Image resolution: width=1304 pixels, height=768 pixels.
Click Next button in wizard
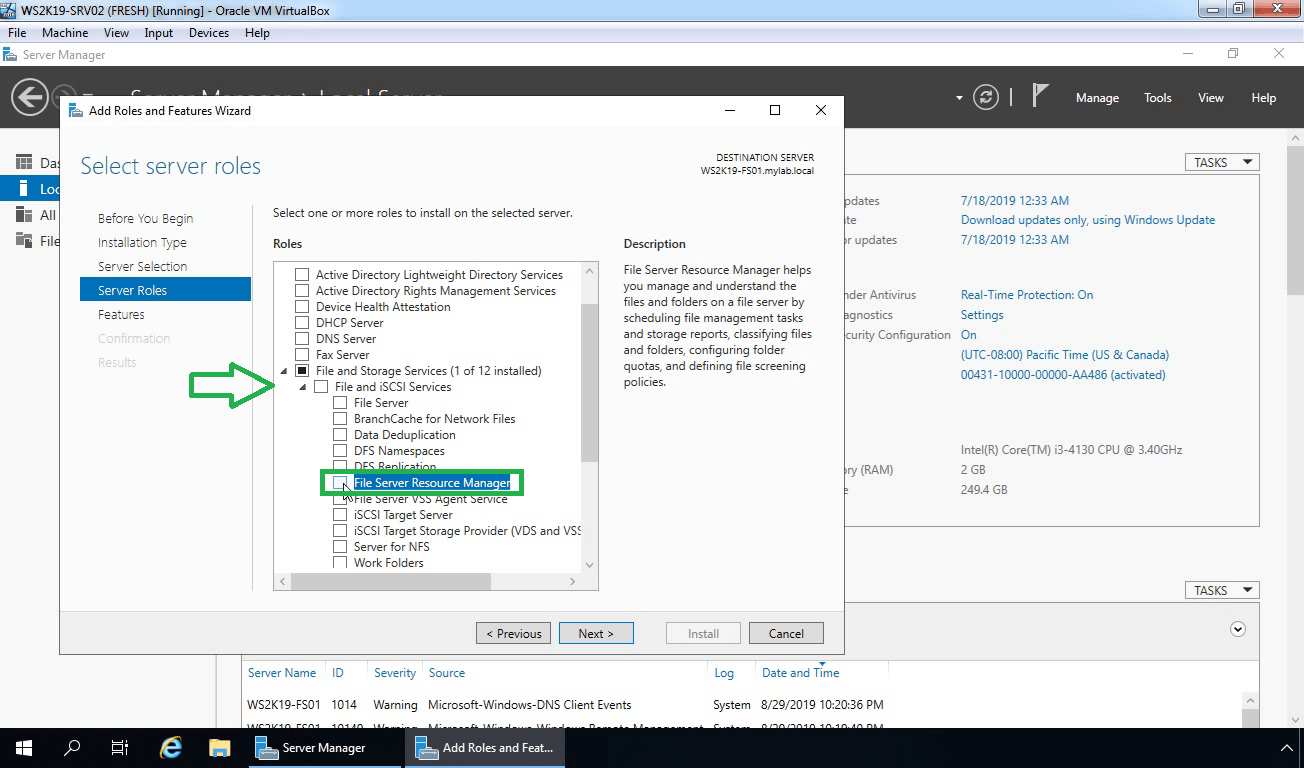tap(596, 633)
